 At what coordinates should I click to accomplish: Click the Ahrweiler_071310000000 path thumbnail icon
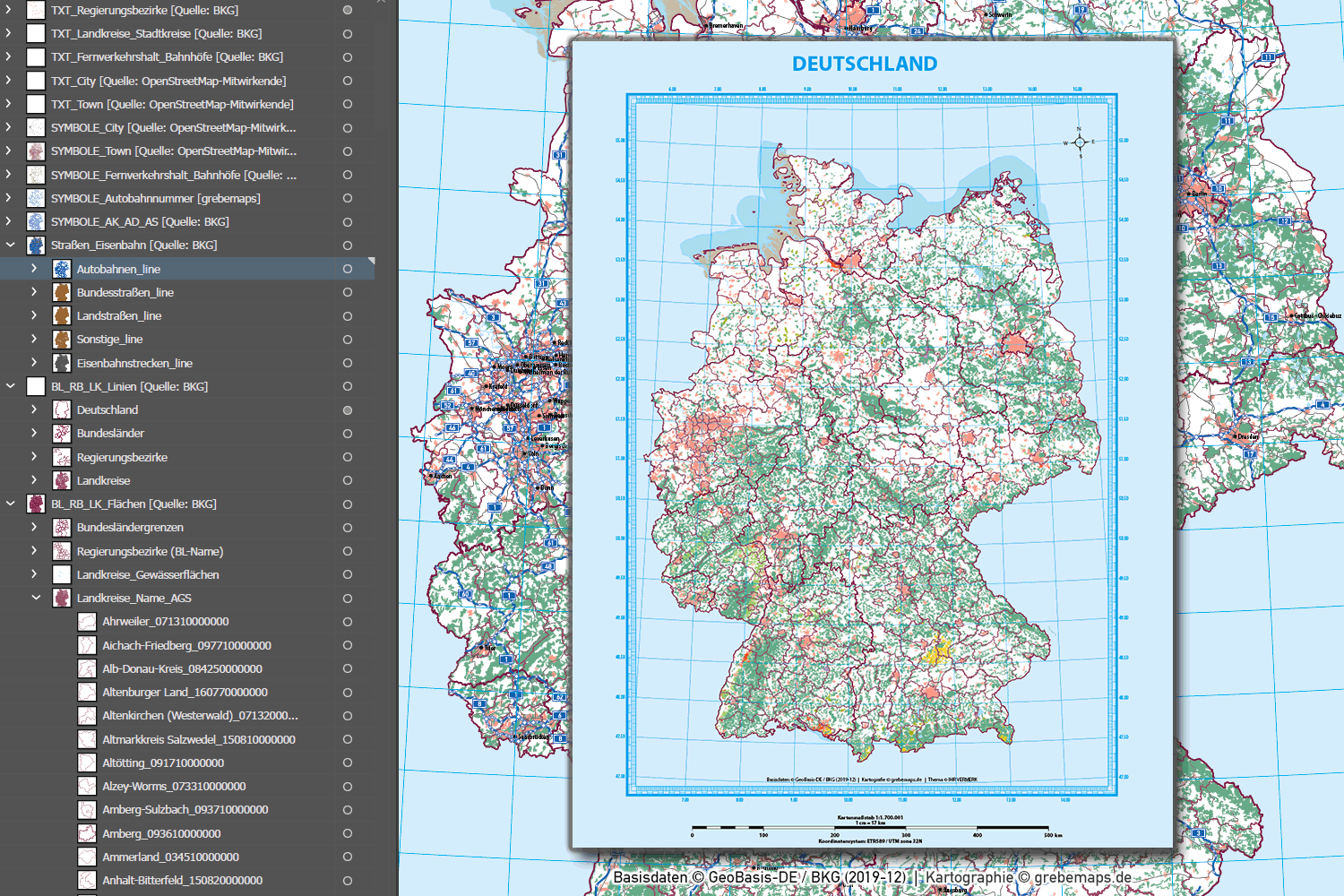[x=87, y=622]
